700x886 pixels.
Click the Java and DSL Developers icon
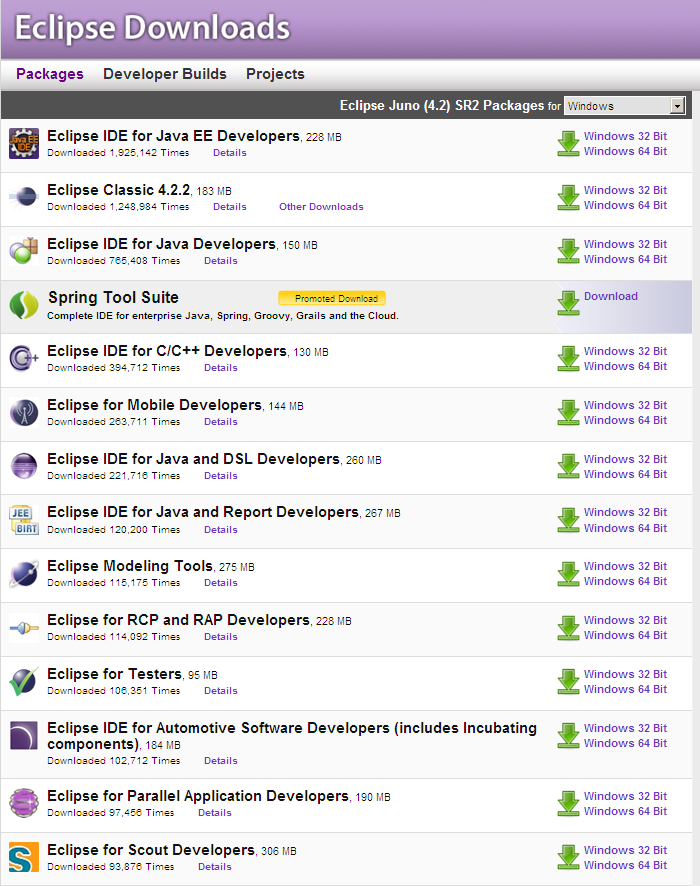[24, 466]
